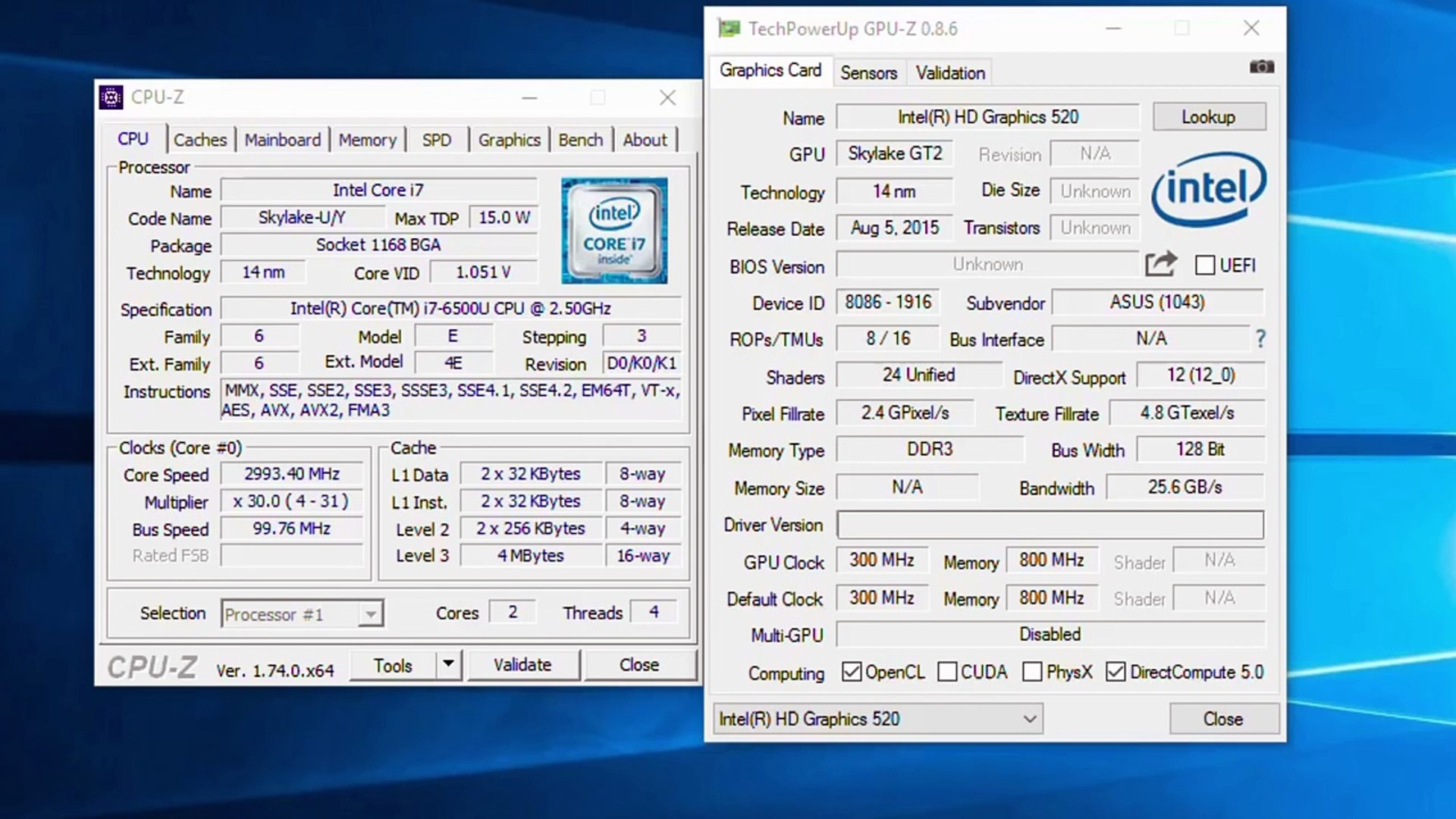Image resolution: width=1456 pixels, height=819 pixels.
Task: Expand the Tools button dropdown arrow
Action: click(x=449, y=664)
